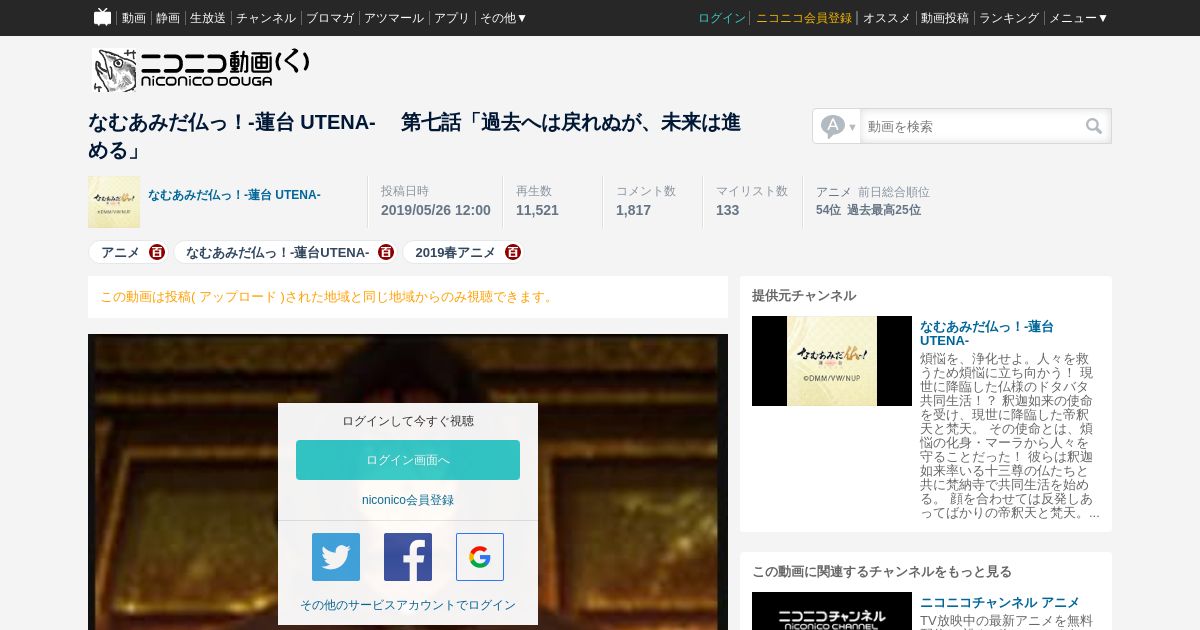
Task: Open the 動画 menu item
Action: coord(134,18)
